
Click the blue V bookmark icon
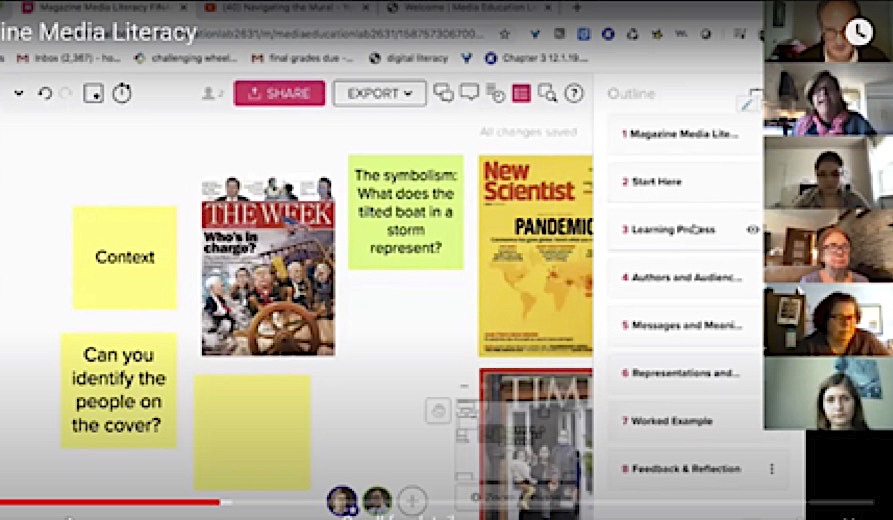(466, 58)
